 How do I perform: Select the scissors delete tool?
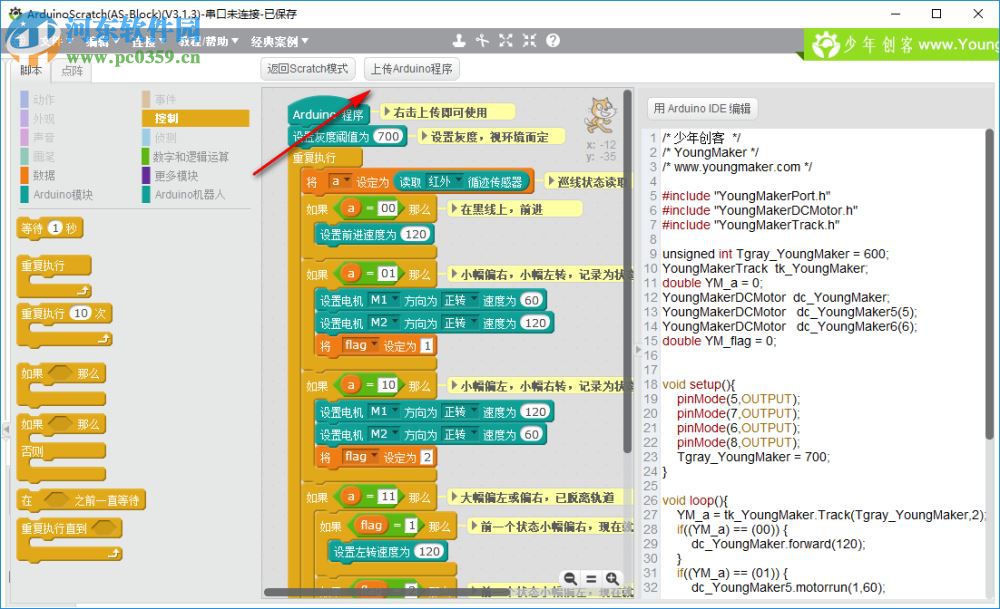click(x=481, y=40)
